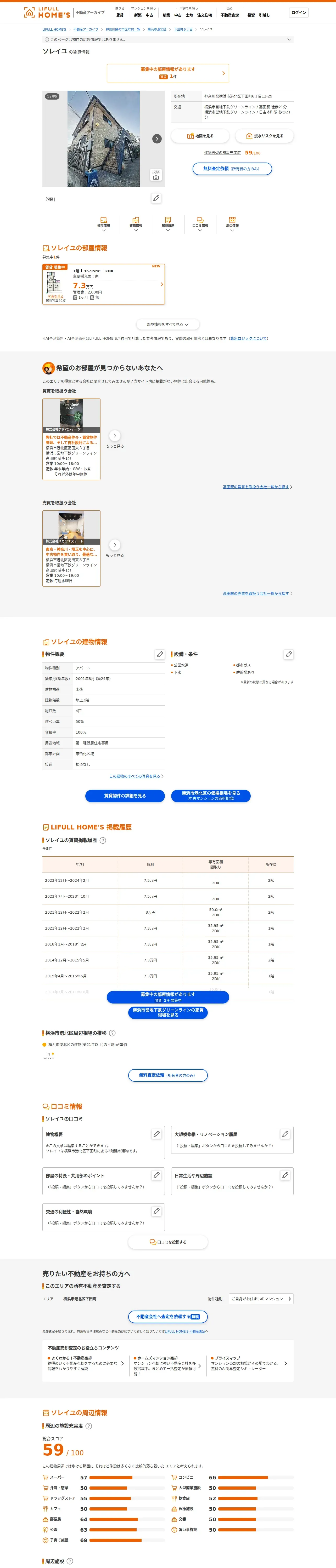Viewport: 336px width, 1568px height.
Task: Open 不動産アーカイブ breadcrumb link
Action: click(x=86, y=29)
